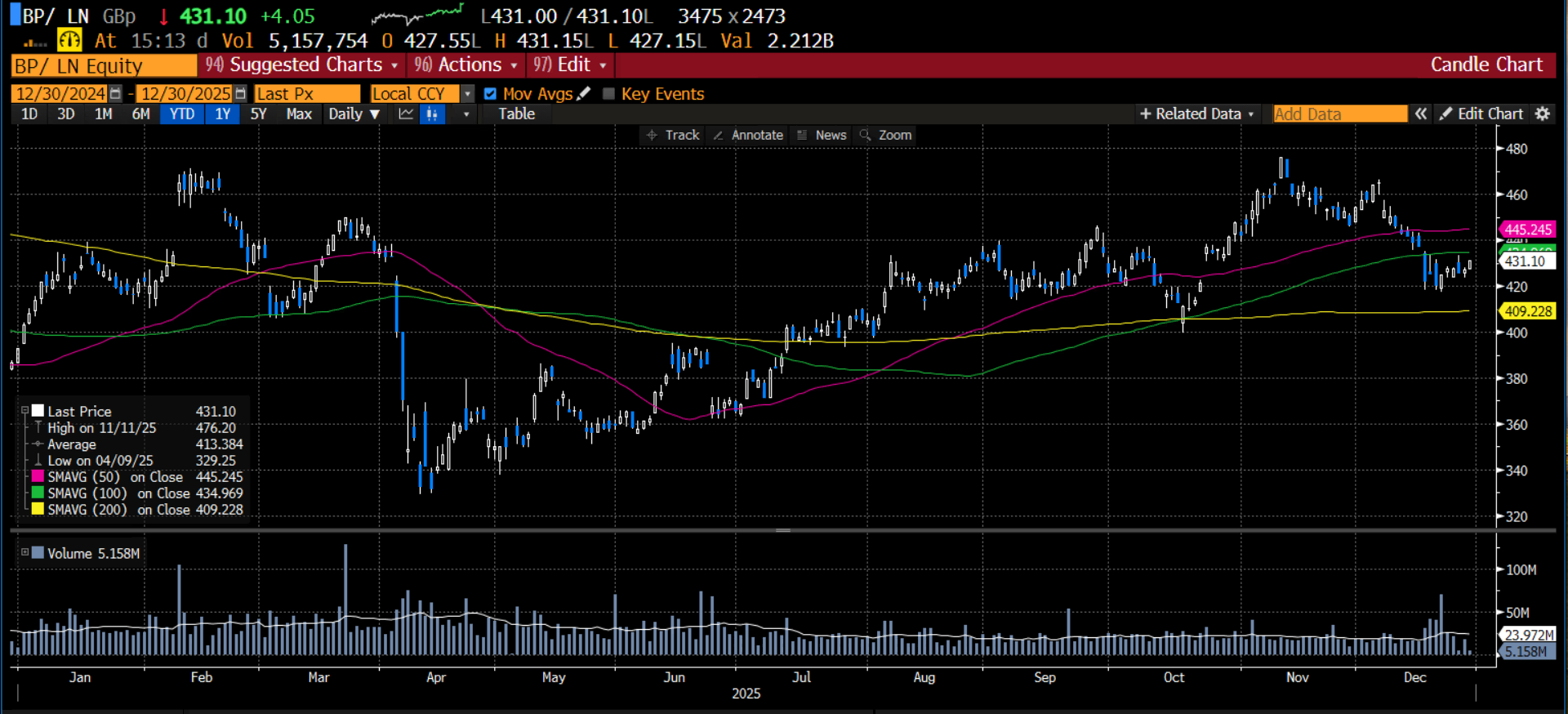Click the Table view button
The image size is (1568, 714).
point(516,114)
